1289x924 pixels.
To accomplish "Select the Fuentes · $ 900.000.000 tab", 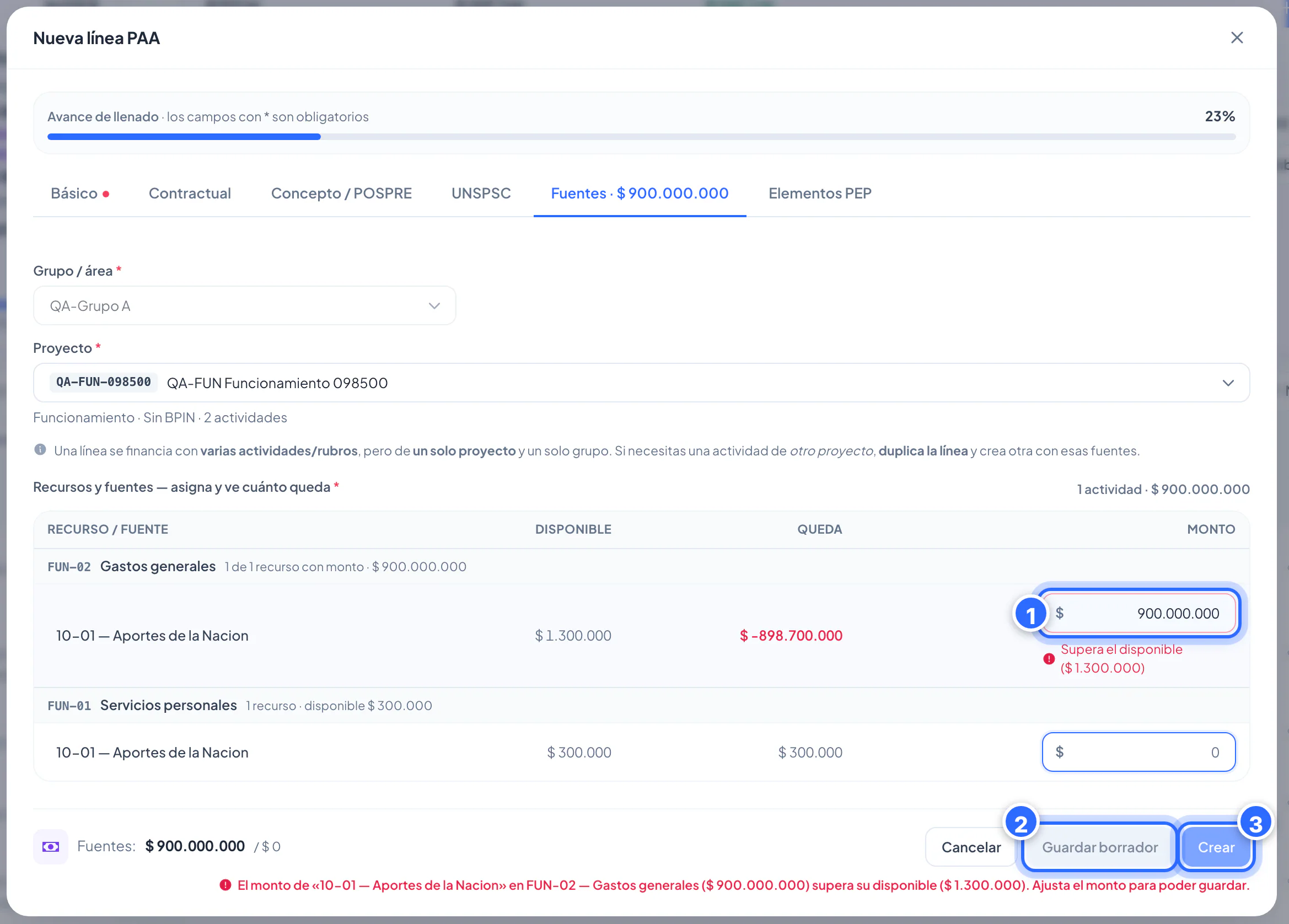I will [x=640, y=193].
